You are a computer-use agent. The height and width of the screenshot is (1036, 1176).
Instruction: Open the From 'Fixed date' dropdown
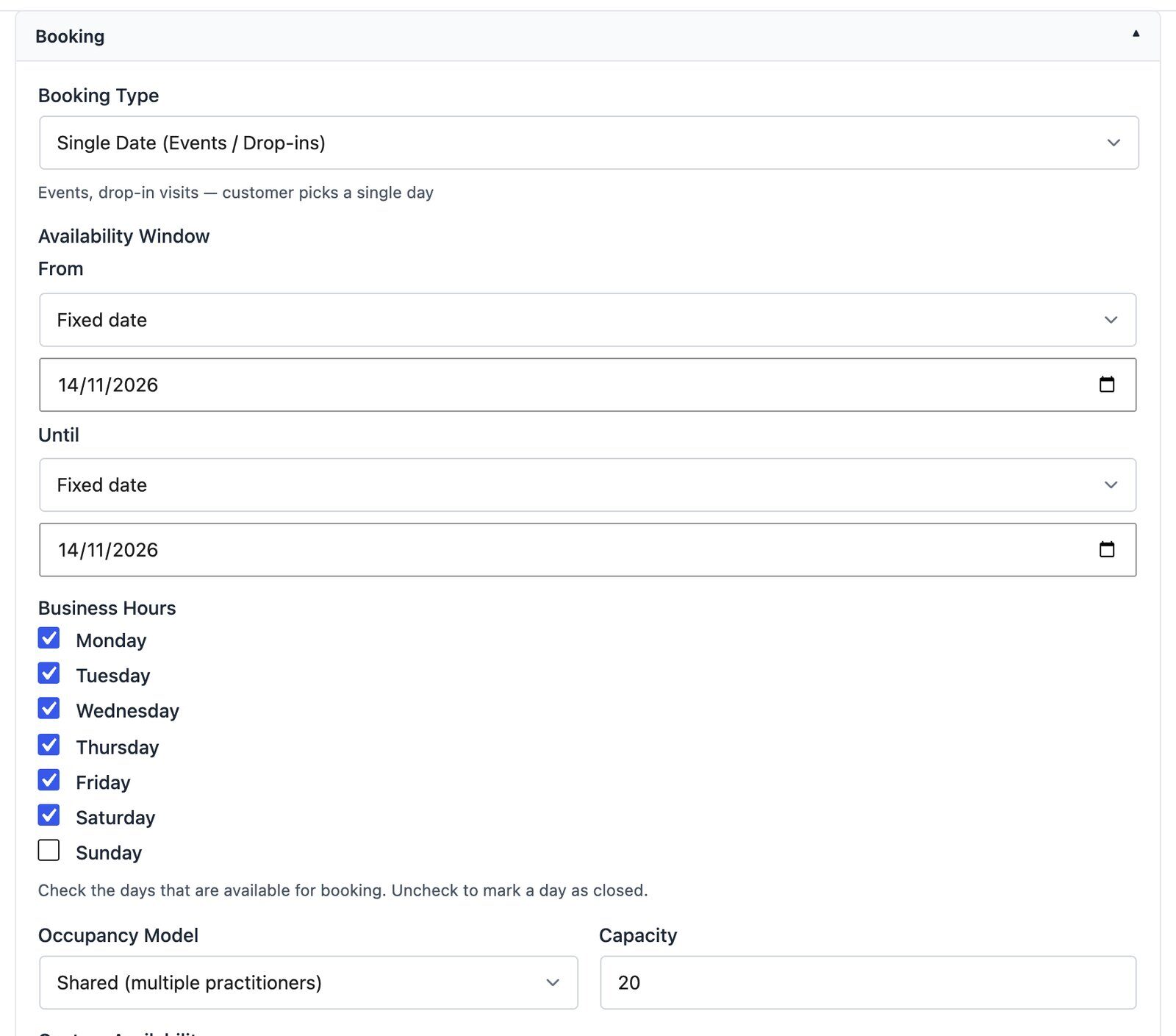click(x=587, y=320)
